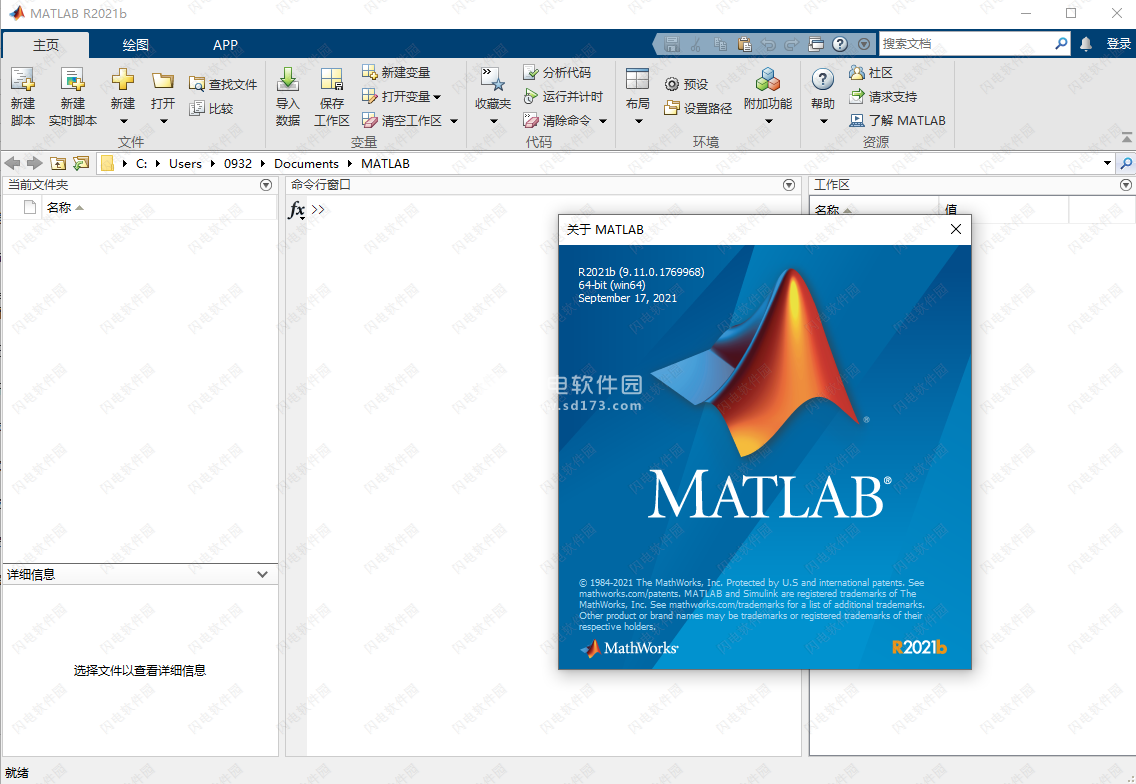Click 新建变量 new variable

point(396,72)
